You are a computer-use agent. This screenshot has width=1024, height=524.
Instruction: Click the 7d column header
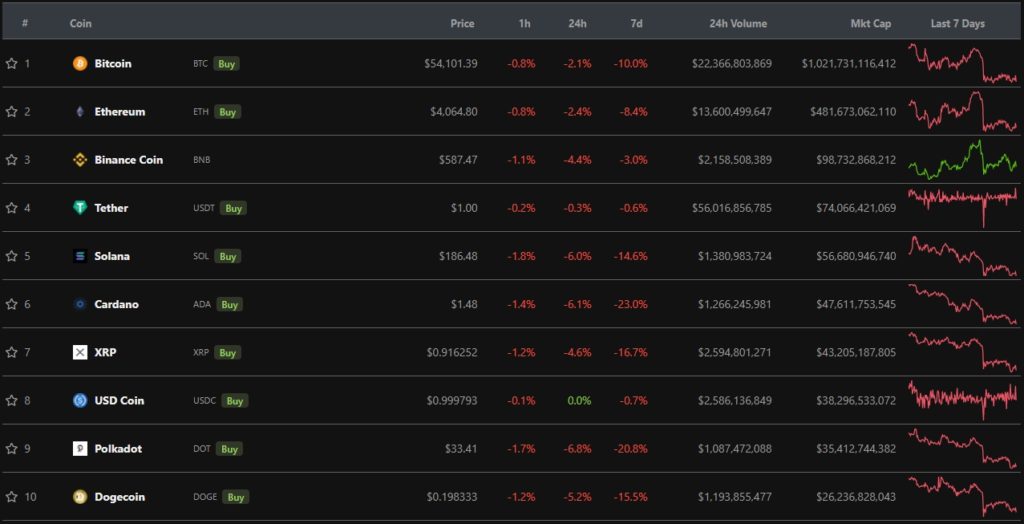[637, 23]
